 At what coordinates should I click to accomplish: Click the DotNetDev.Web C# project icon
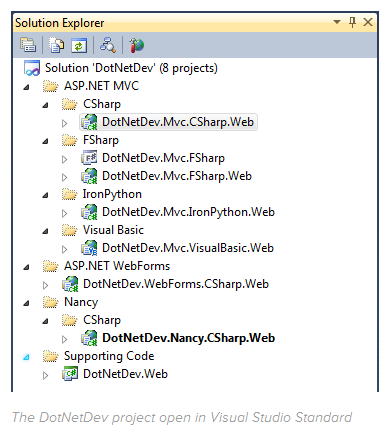(70, 374)
